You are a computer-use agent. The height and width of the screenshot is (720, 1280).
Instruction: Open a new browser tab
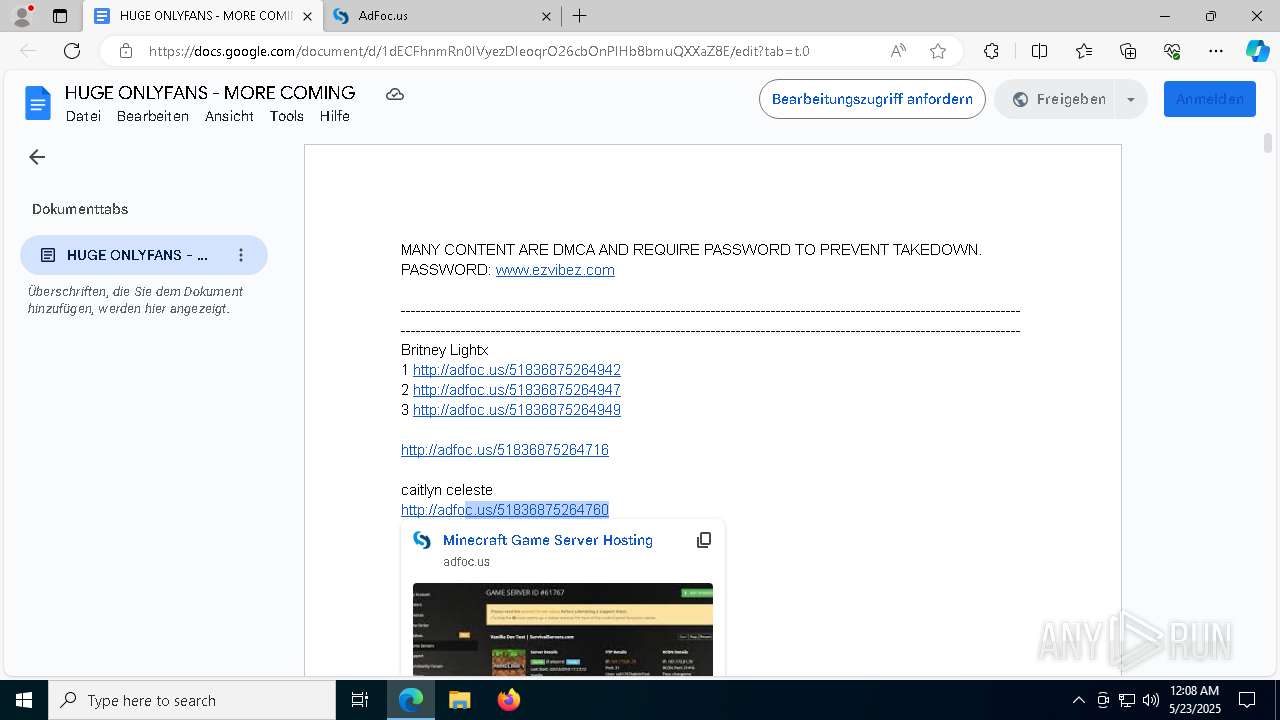point(580,16)
